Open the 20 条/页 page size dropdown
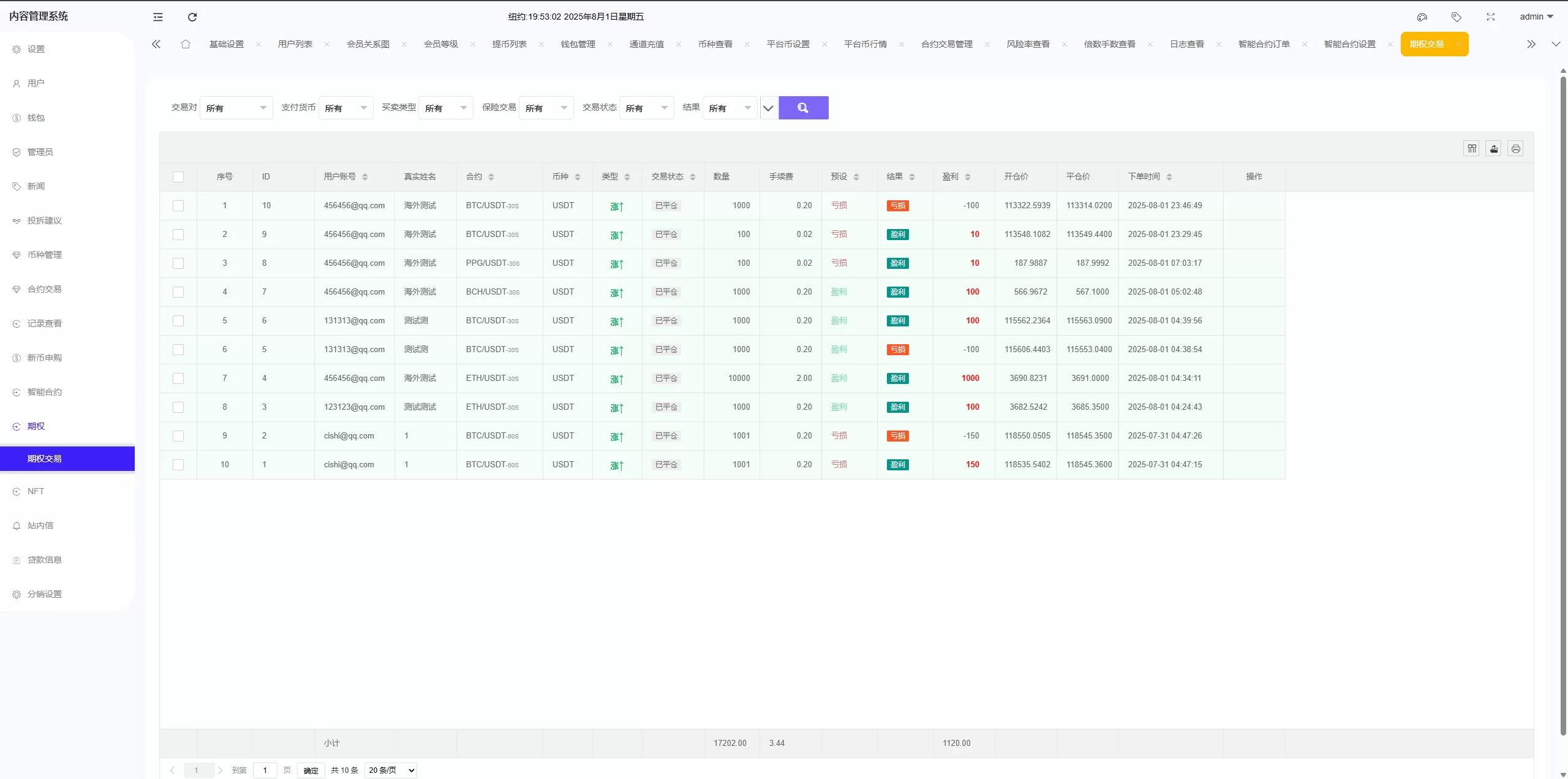Viewport: 1568px width, 779px height. (391, 770)
